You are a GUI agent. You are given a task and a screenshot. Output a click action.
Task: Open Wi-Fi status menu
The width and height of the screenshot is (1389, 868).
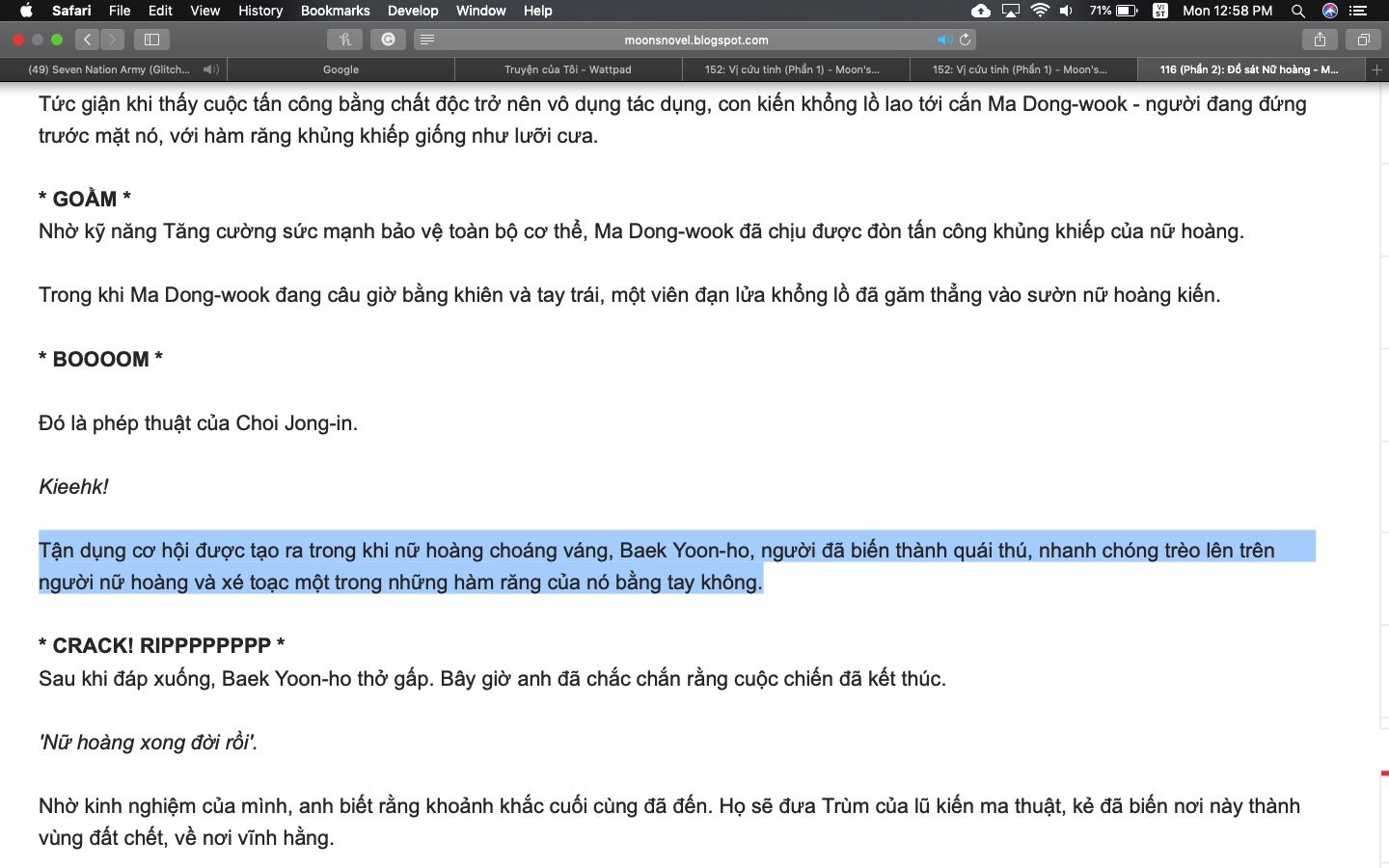click(1040, 11)
